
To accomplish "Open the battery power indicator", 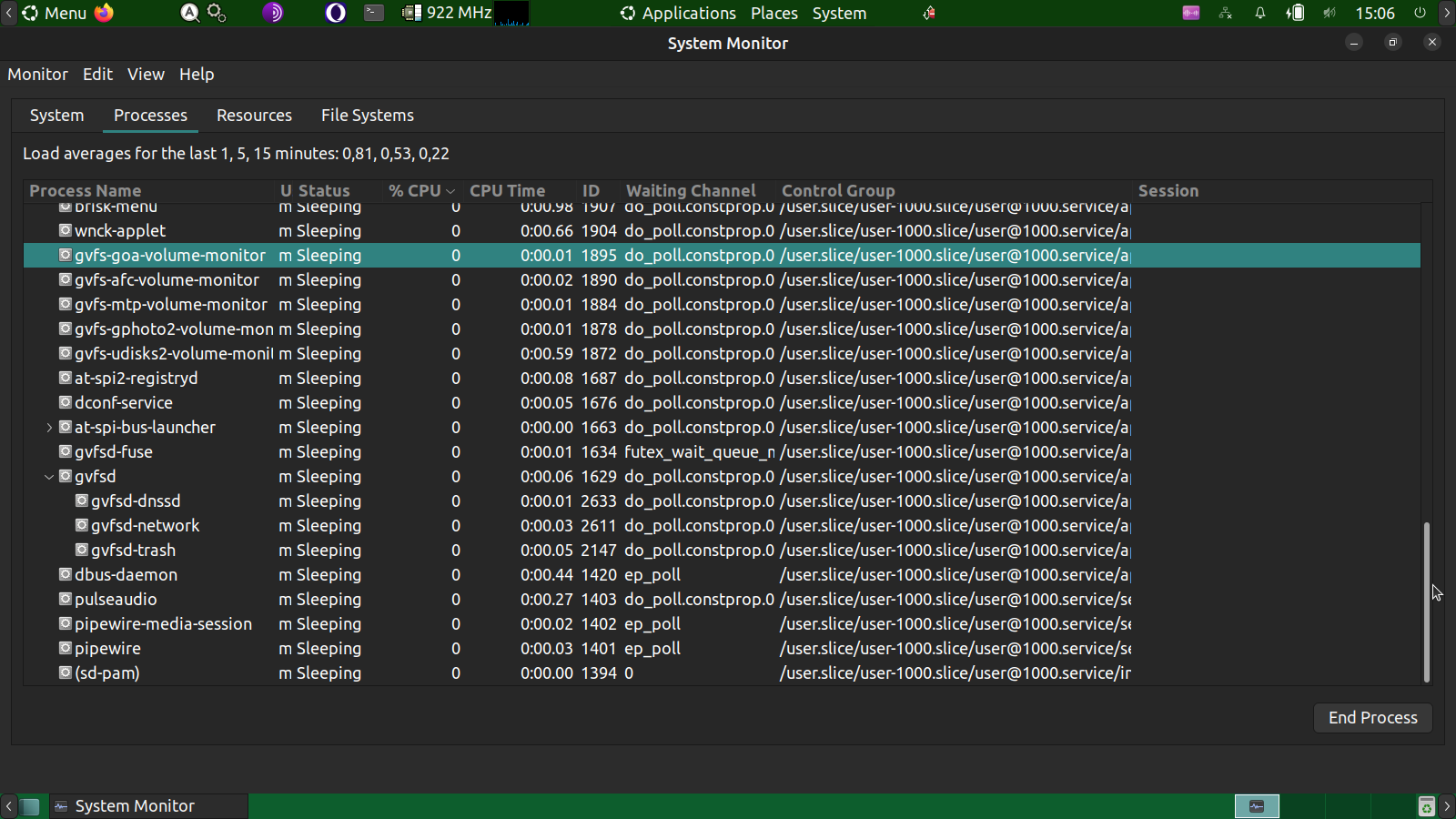I will pos(1295,13).
